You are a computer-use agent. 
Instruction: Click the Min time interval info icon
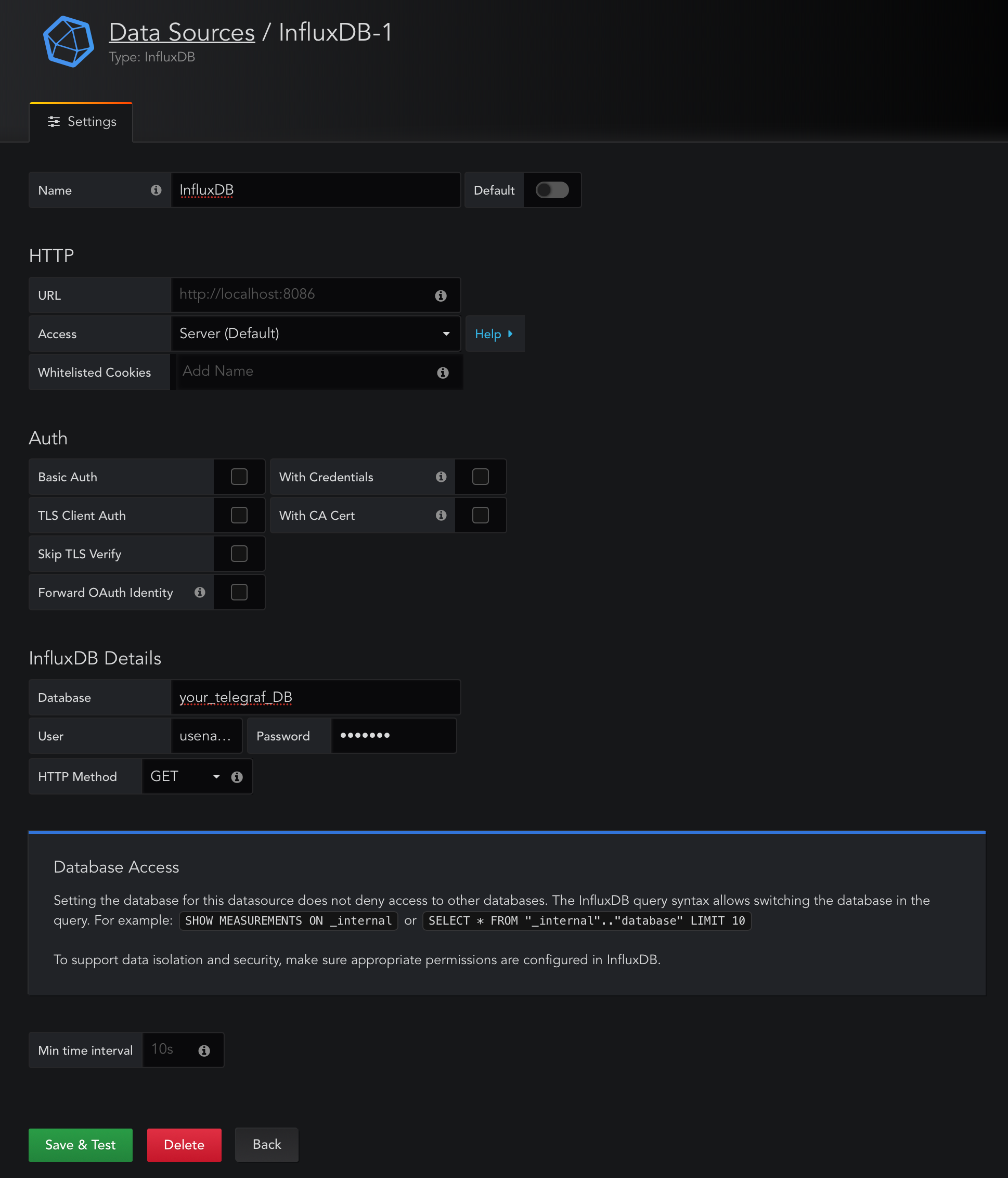(204, 1051)
